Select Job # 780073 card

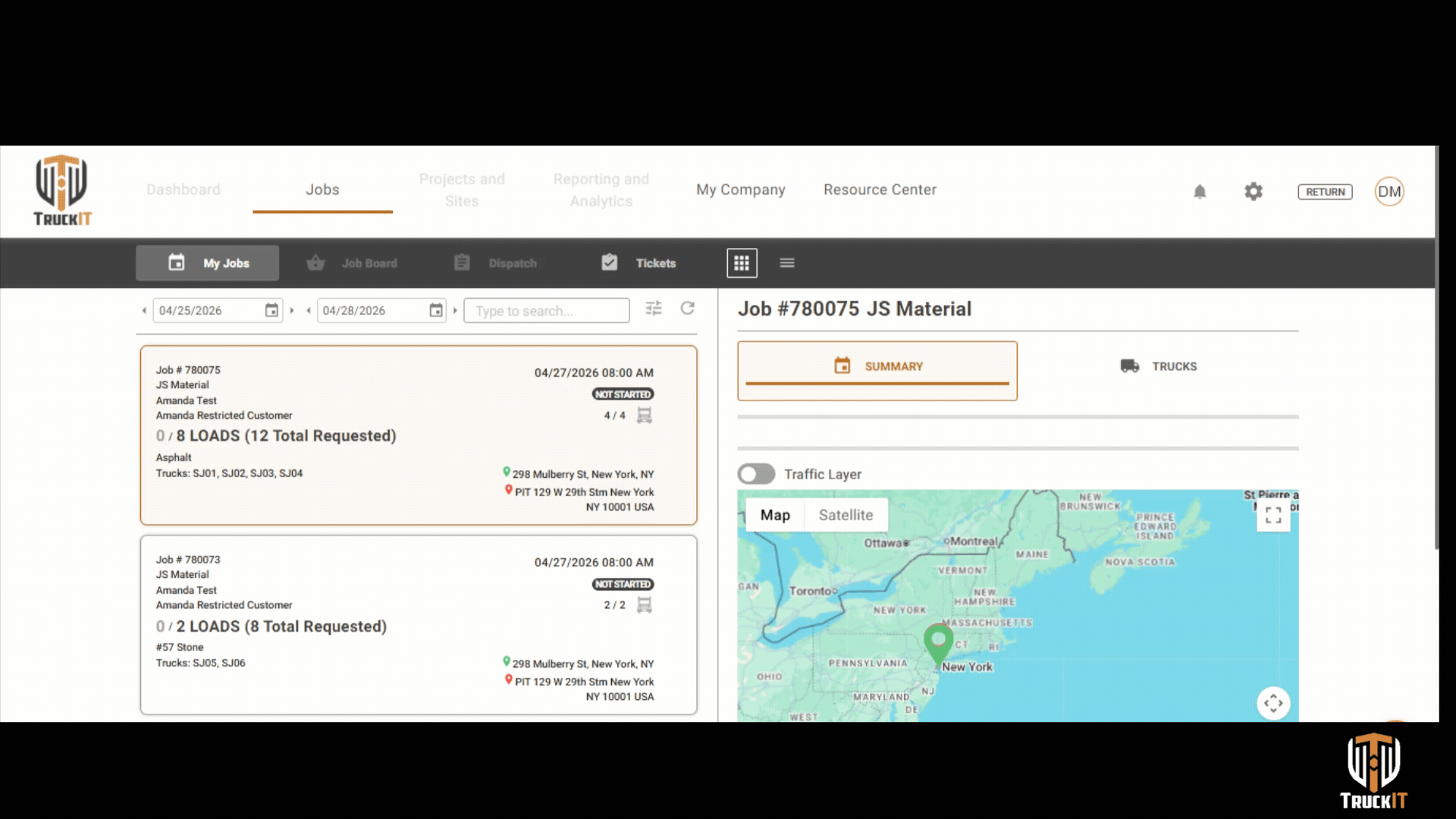click(418, 625)
